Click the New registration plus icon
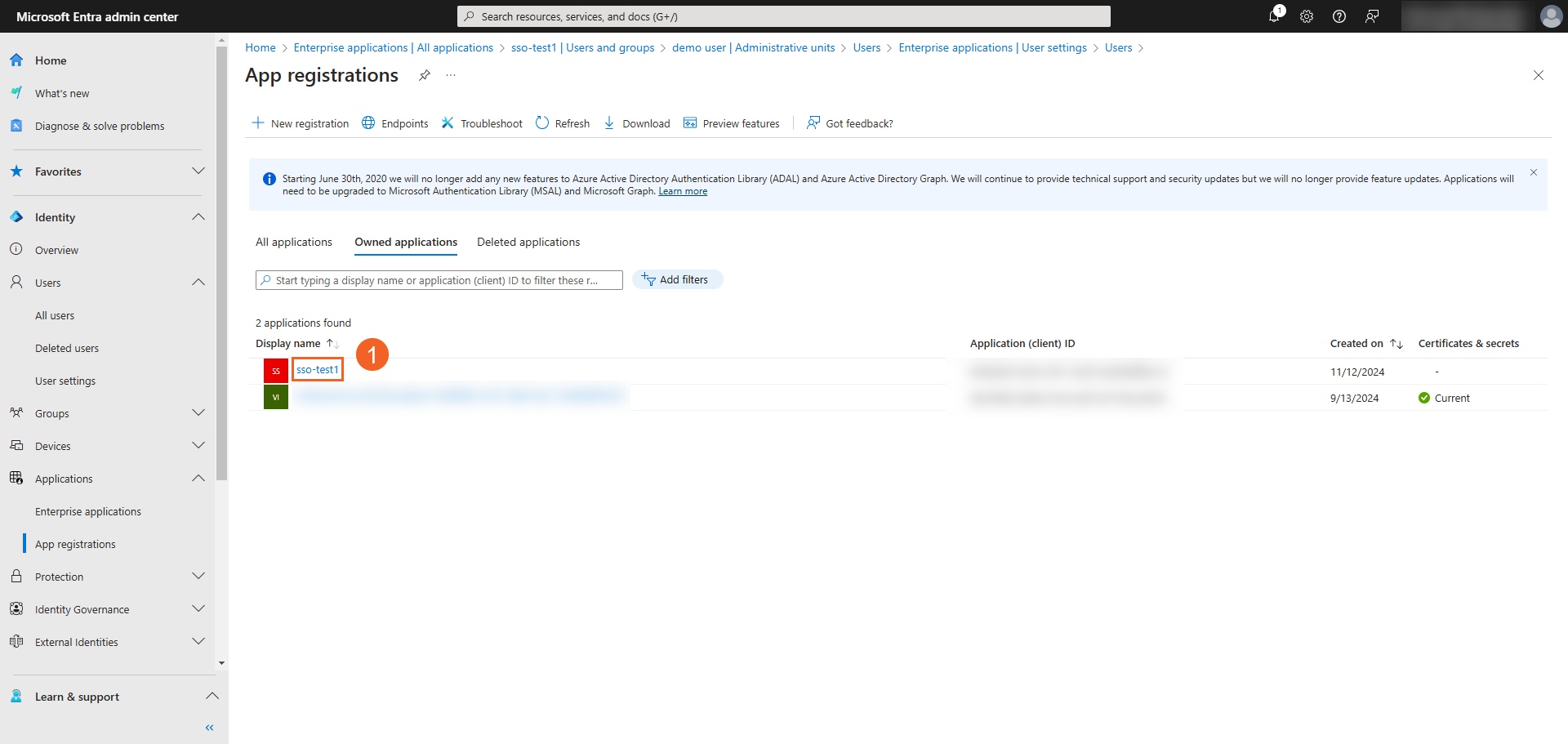The image size is (1568, 744). click(x=258, y=123)
